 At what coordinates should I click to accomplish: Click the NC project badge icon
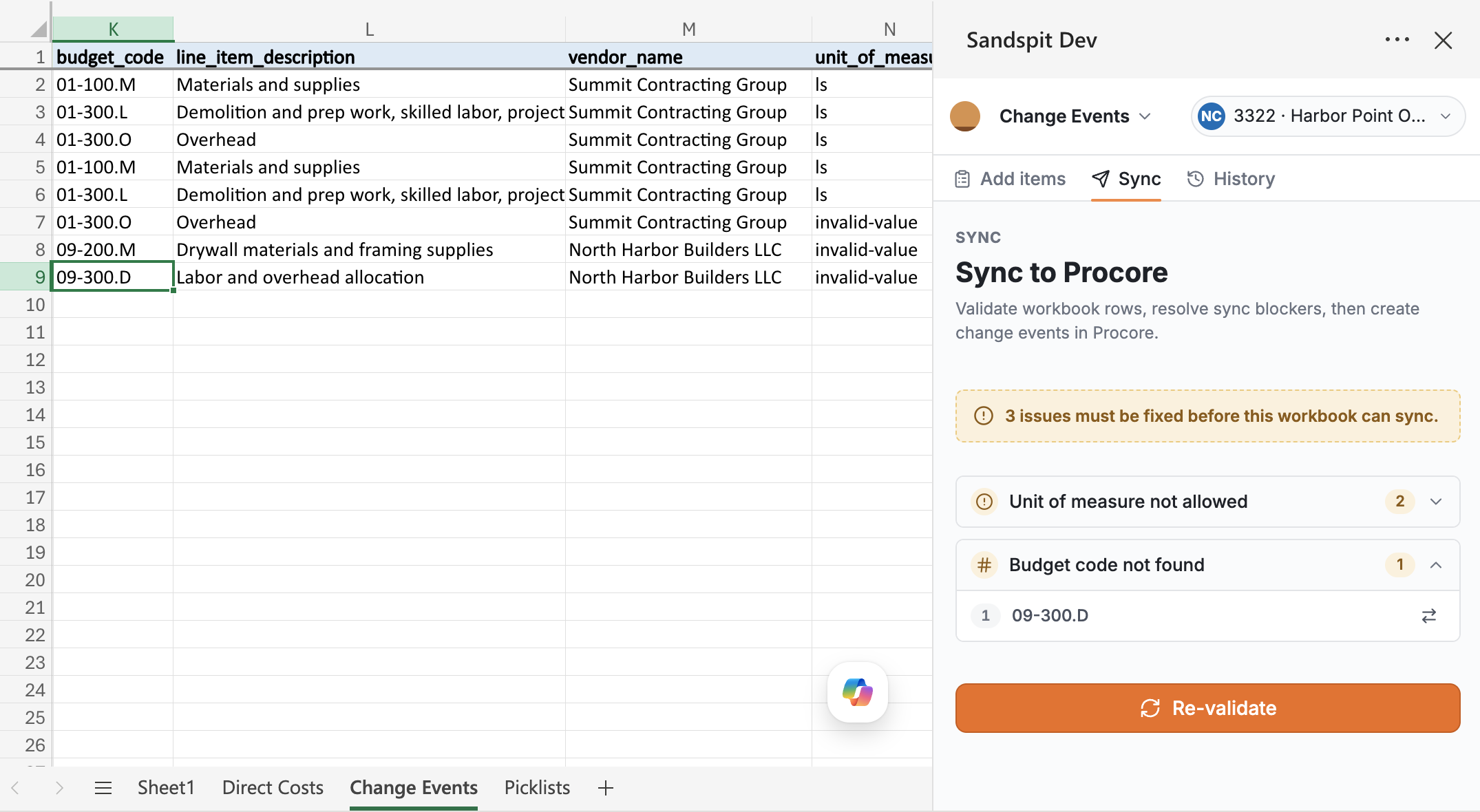tap(1212, 116)
